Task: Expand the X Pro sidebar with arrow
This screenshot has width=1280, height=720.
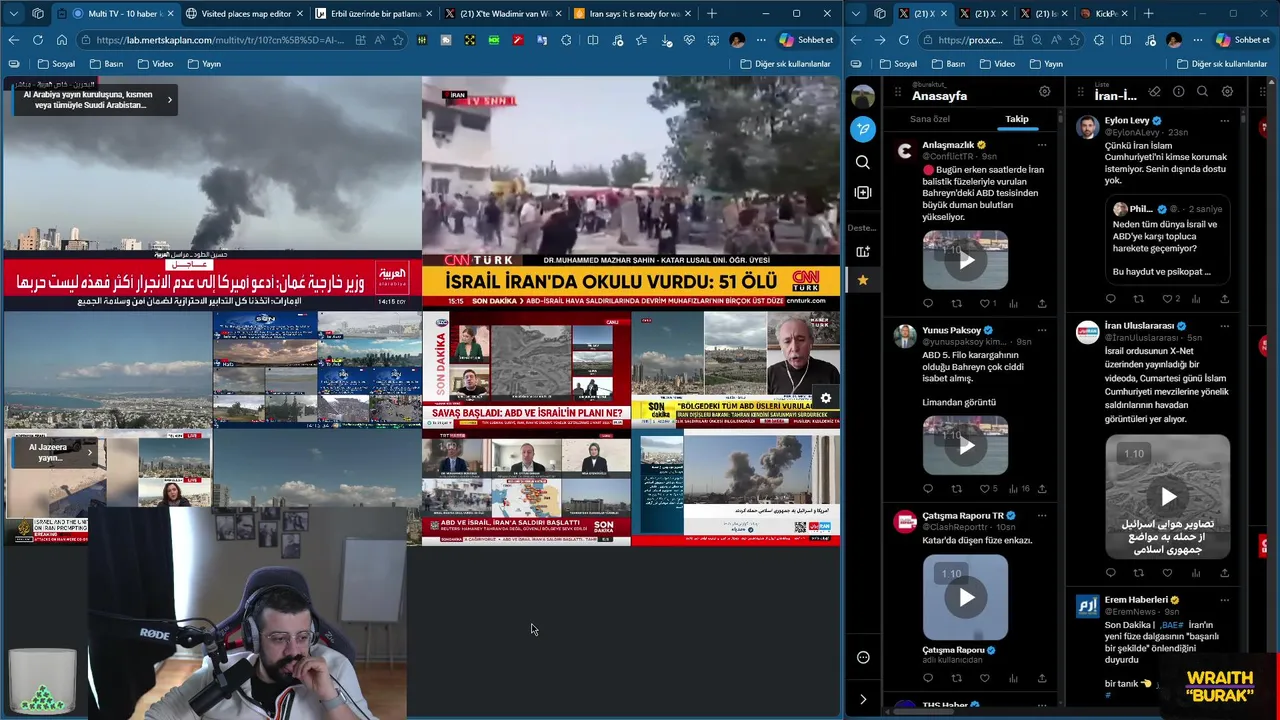Action: (863, 699)
